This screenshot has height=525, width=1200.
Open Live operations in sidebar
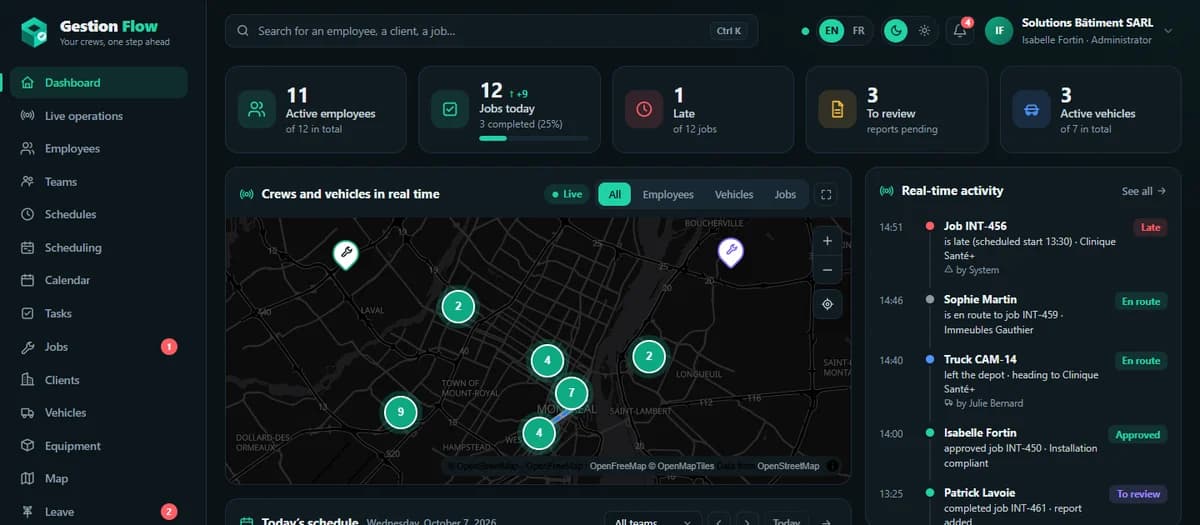pos(99,116)
